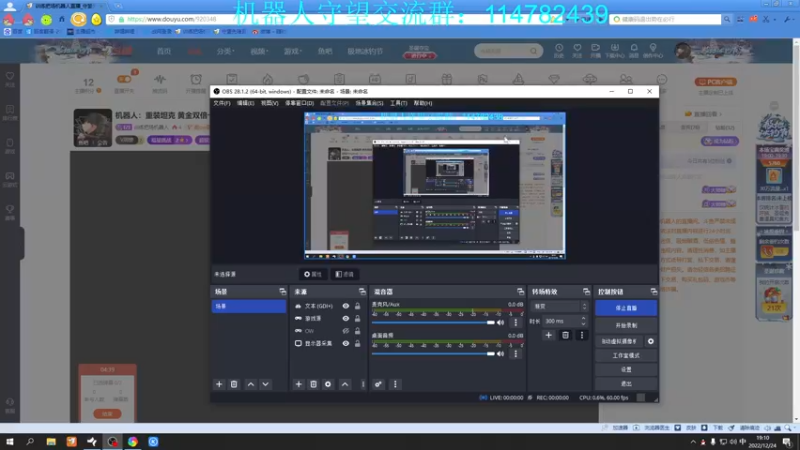
Task: Float the Sources dock panel
Action: coord(362,291)
